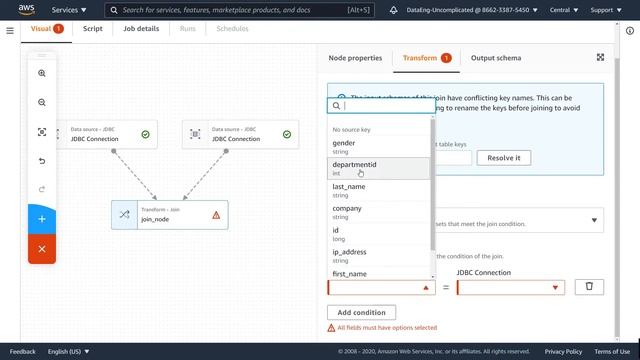Delete the join condition with trash icon
640x360 pixels.
(x=589, y=287)
